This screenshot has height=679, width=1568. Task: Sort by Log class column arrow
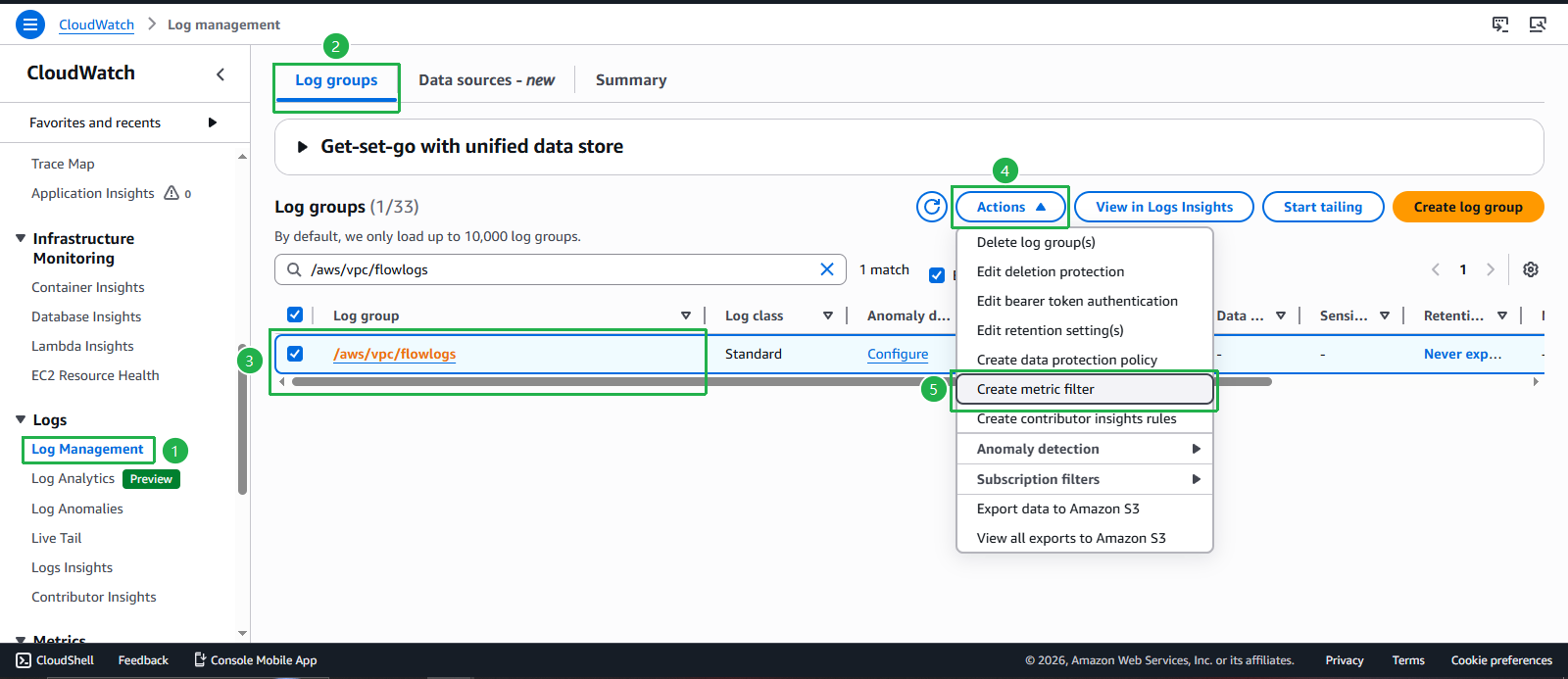click(x=828, y=315)
